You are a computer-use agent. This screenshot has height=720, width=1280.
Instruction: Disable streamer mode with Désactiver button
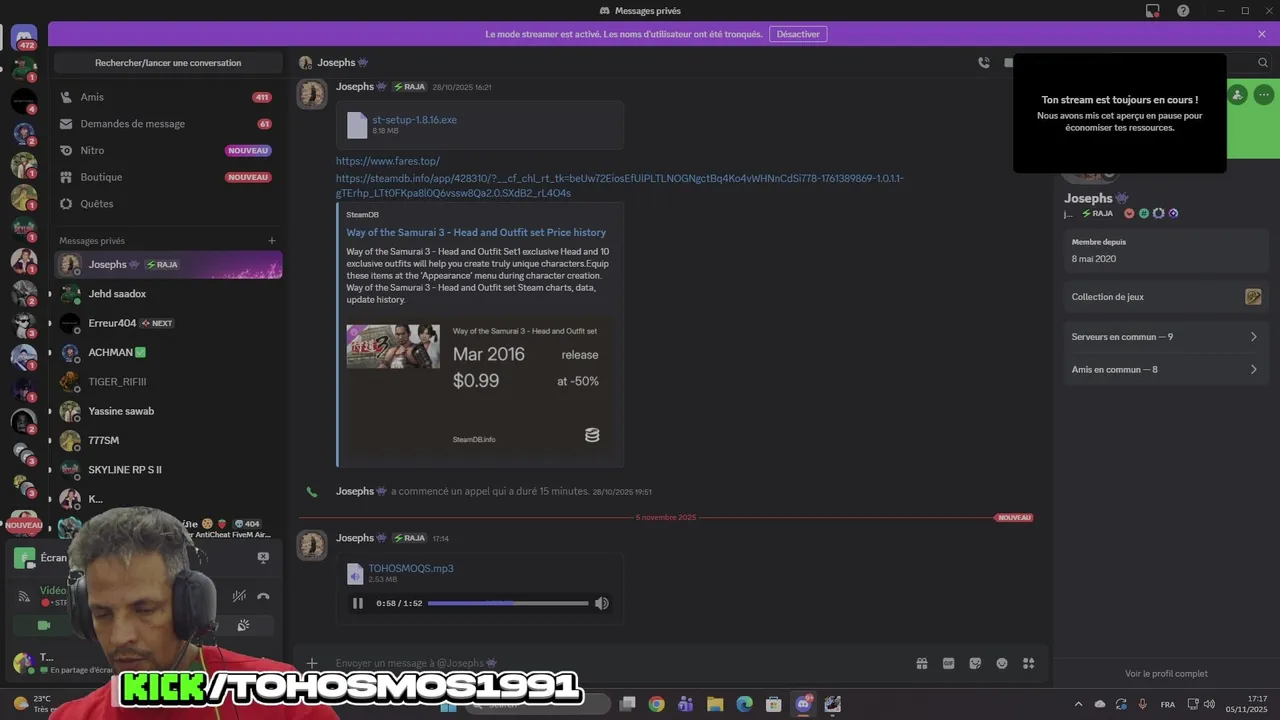(x=798, y=34)
